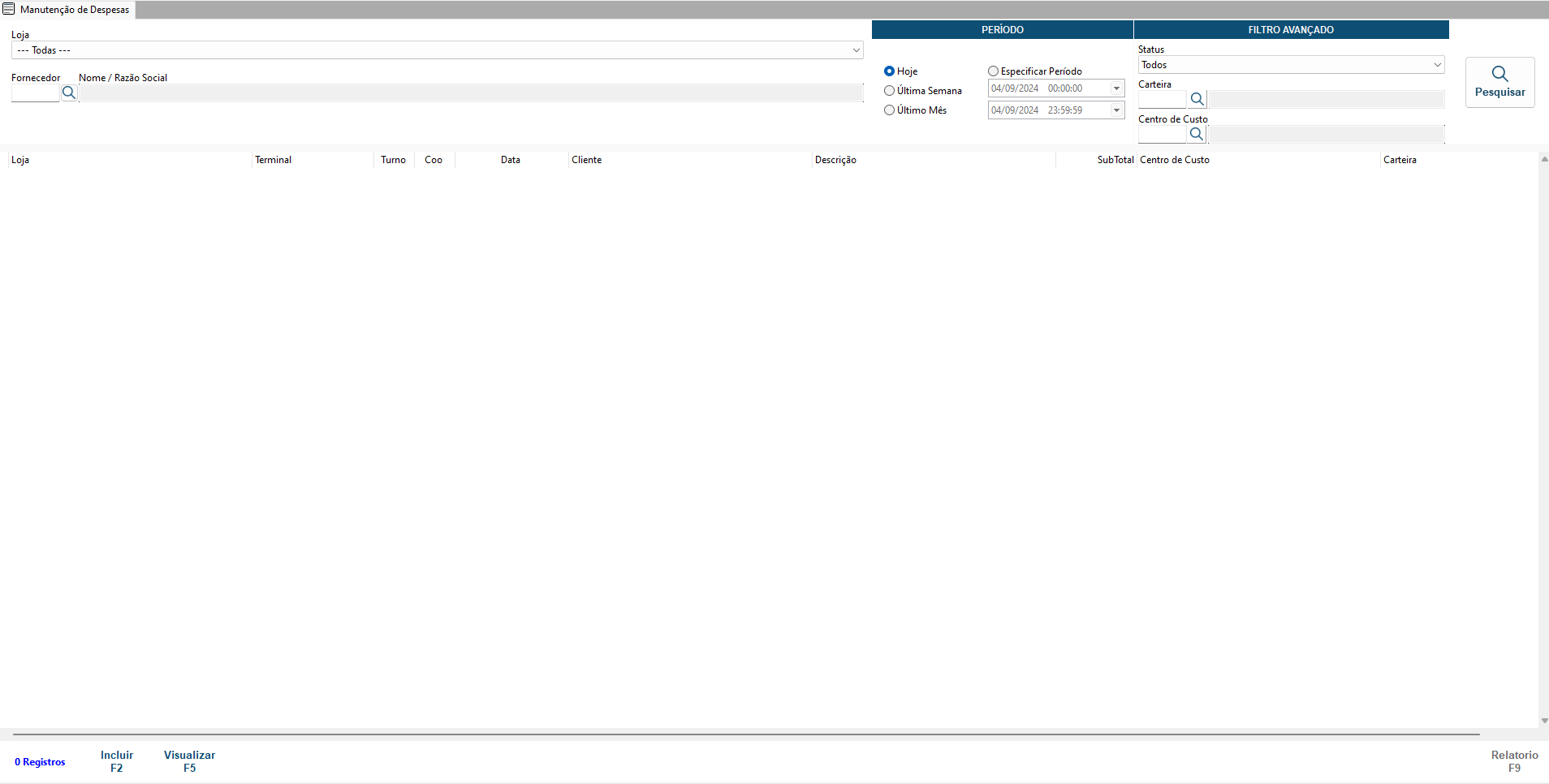Click Visualizar F5 button

pyautogui.click(x=189, y=761)
